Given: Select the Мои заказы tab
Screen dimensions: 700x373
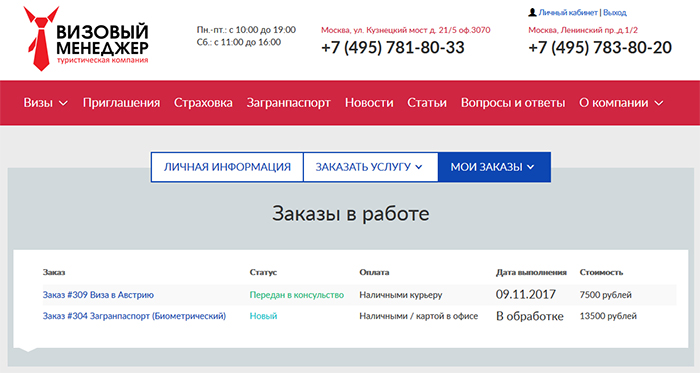Looking at the screenshot, I should pos(494,167).
